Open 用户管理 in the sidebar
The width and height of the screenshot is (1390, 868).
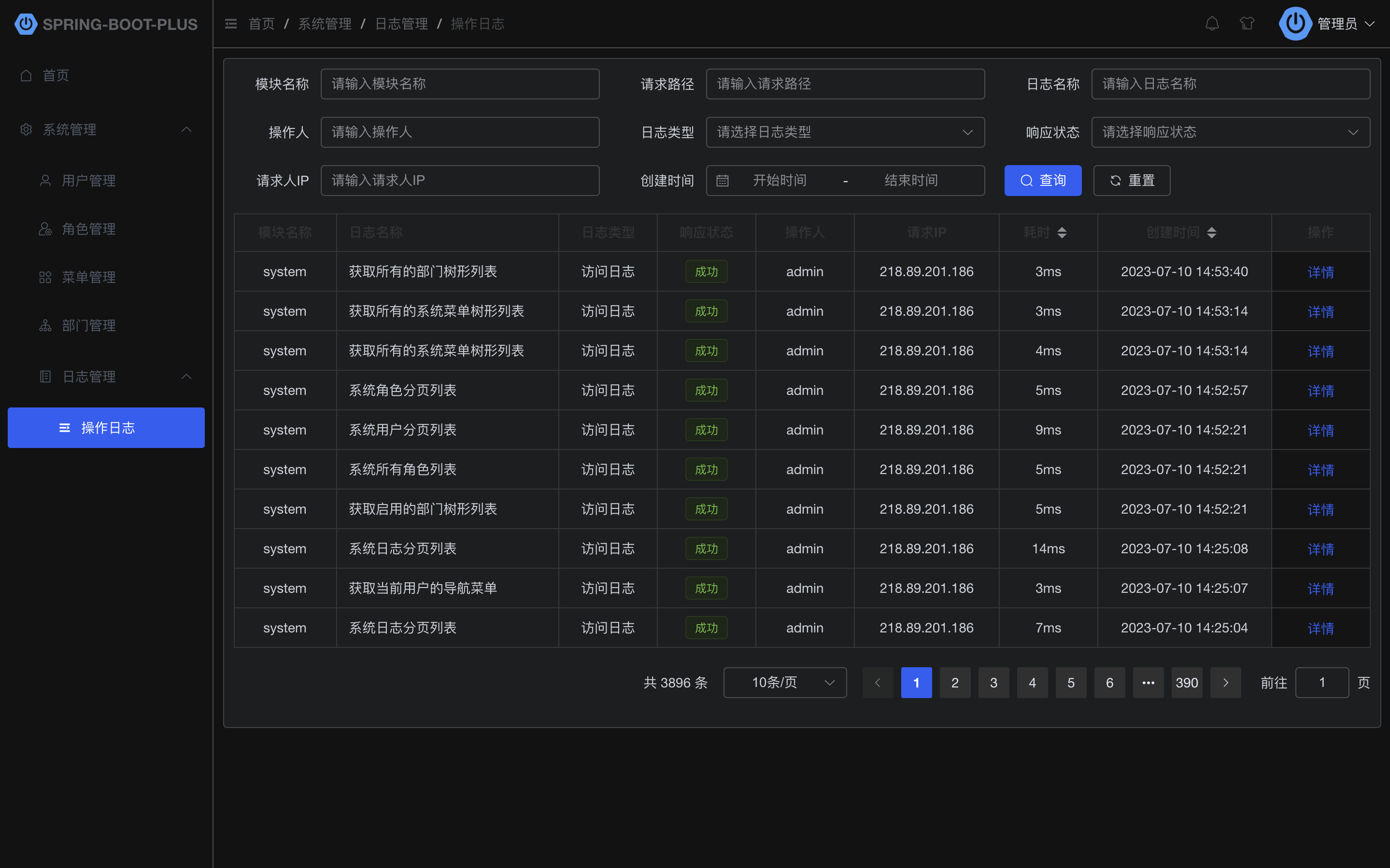coord(89,181)
